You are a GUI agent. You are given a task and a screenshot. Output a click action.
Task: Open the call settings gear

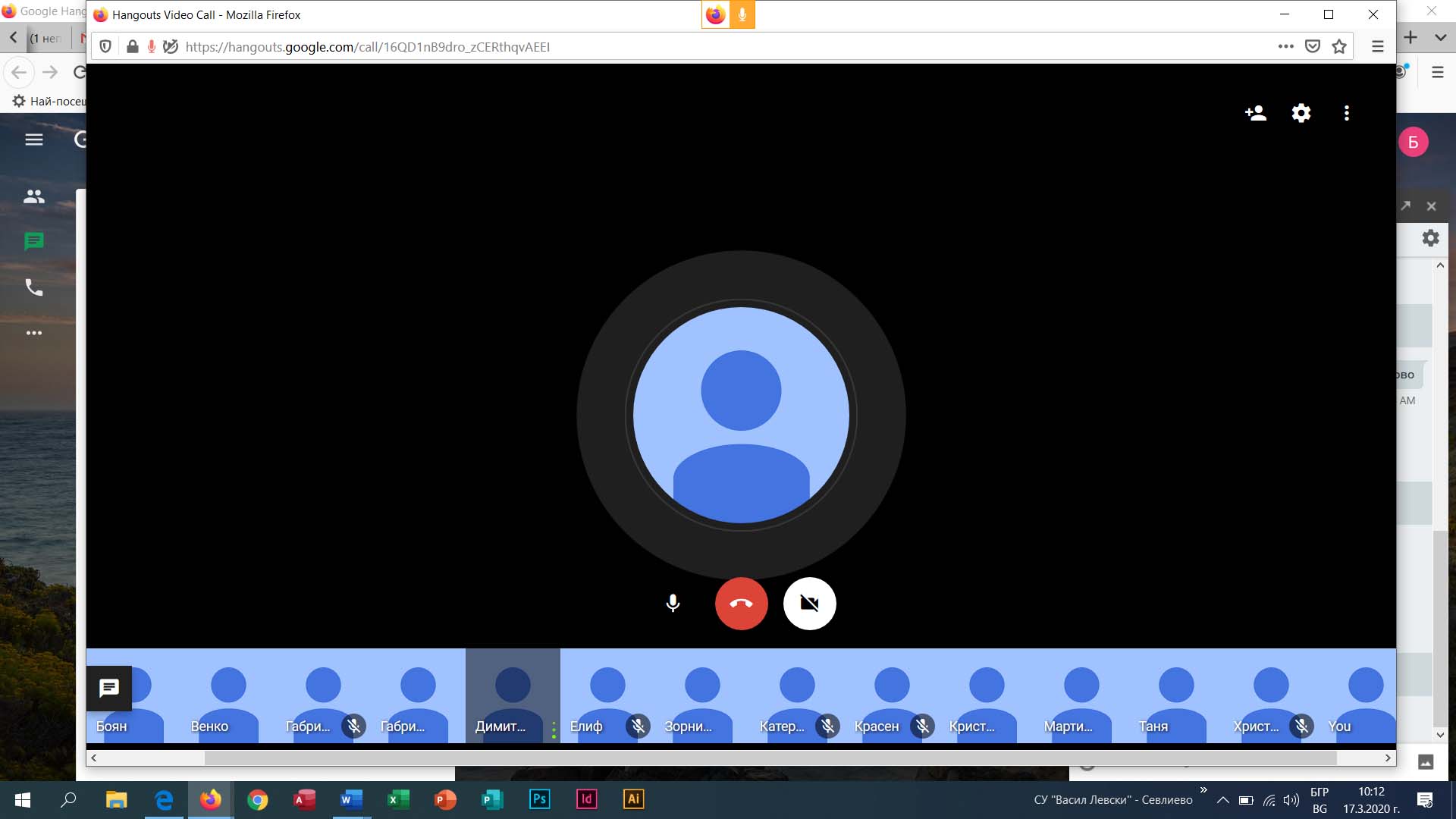(x=1301, y=113)
